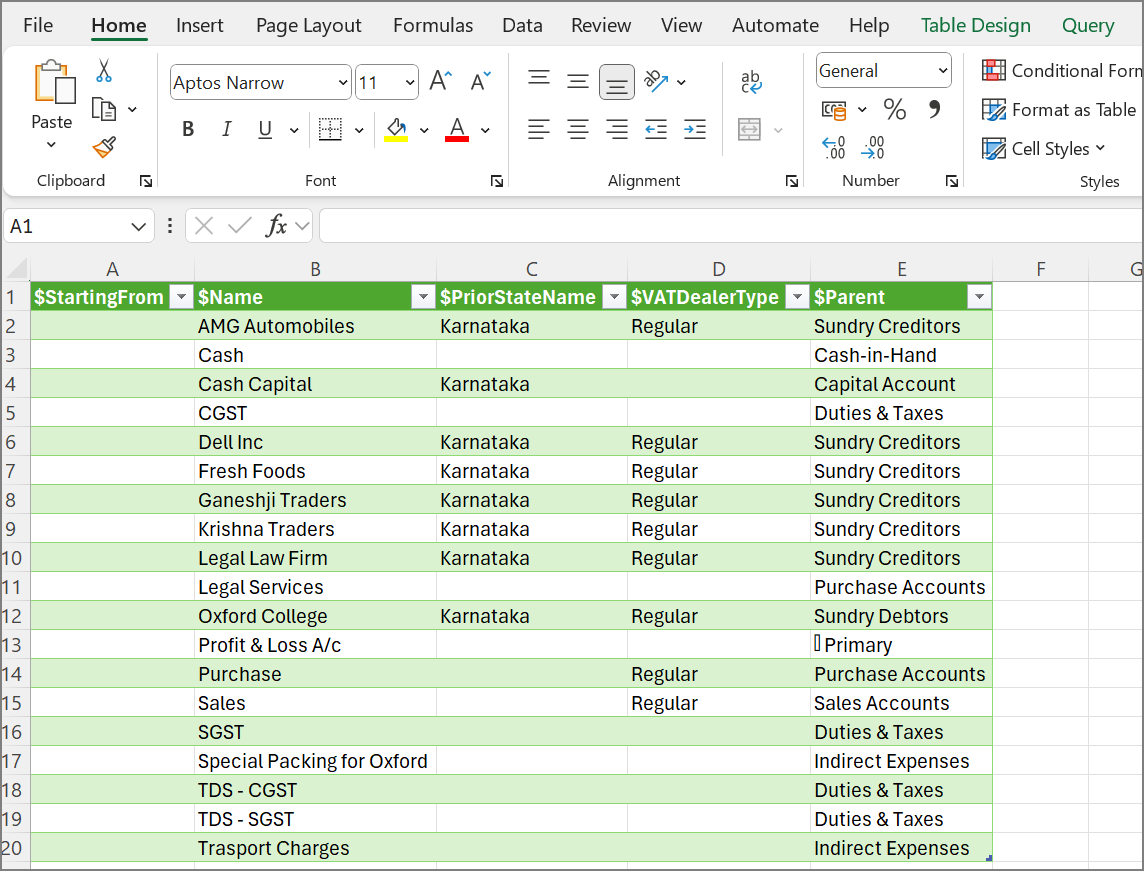1144x871 pixels.
Task: Open the $Parent column filter dropdown
Action: (x=979, y=297)
